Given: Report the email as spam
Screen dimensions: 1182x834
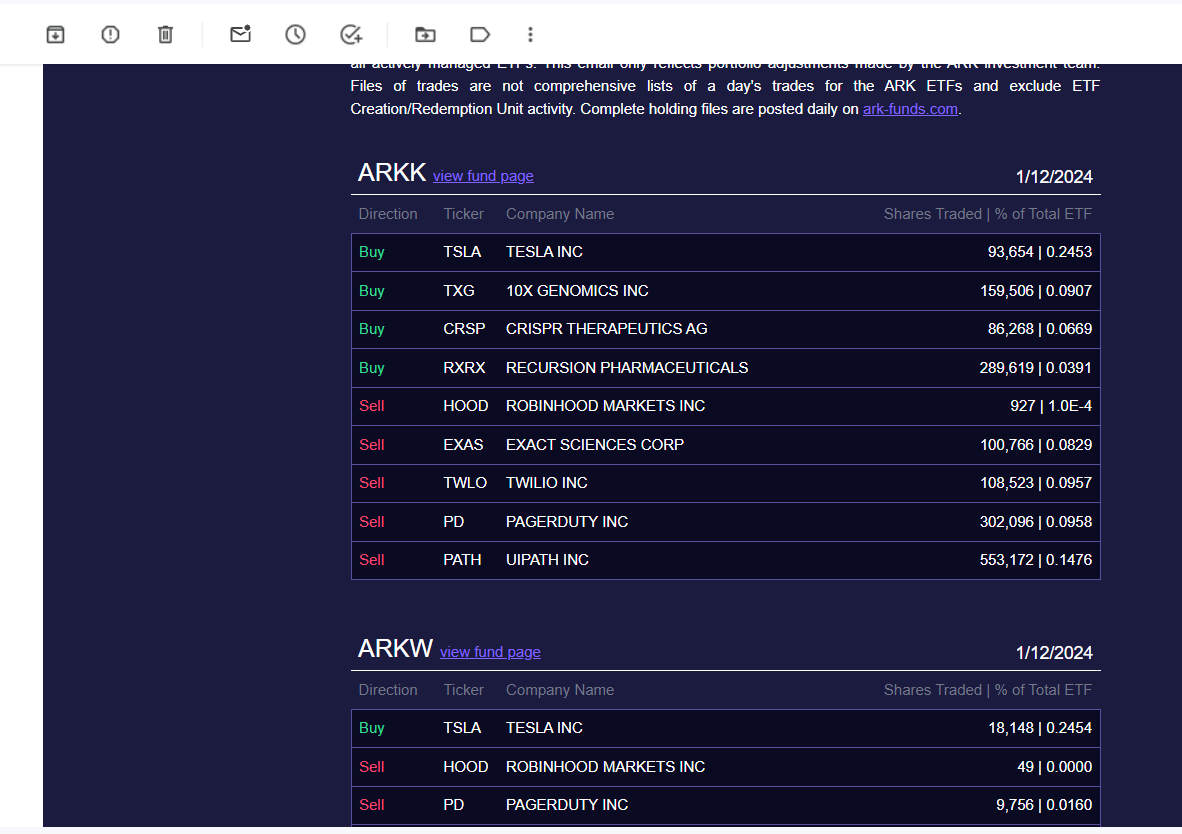Looking at the screenshot, I should (110, 34).
